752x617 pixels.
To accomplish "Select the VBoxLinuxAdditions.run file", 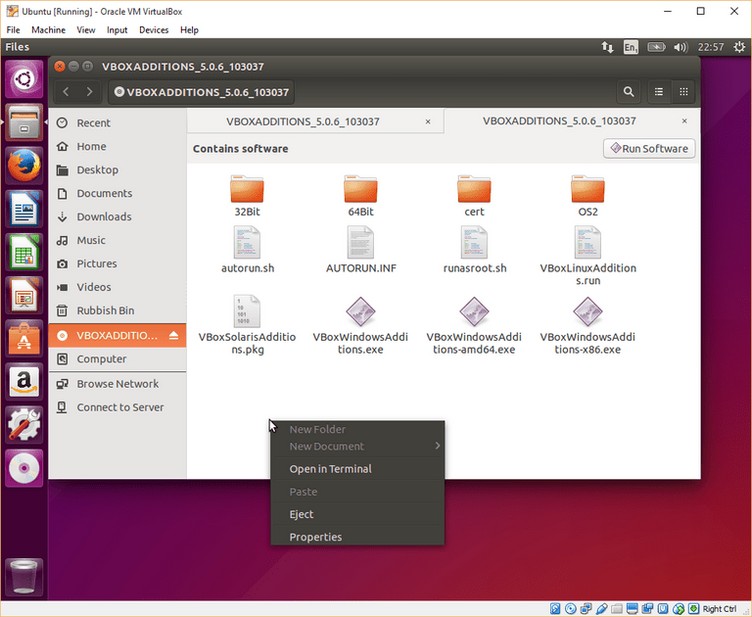I will pyautogui.click(x=588, y=256).
